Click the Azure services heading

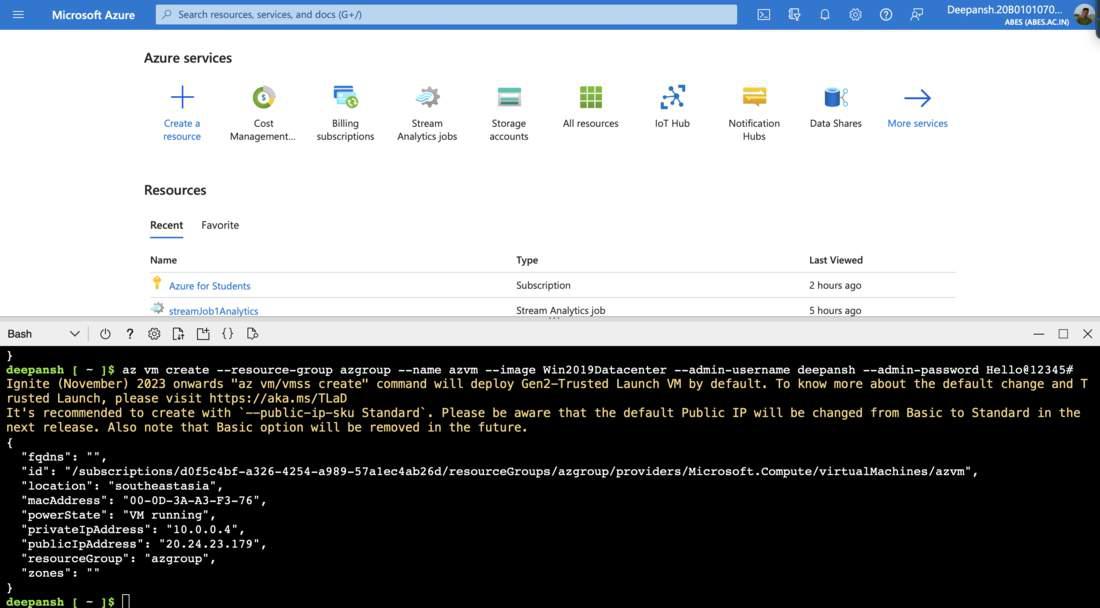coord(188,58)
